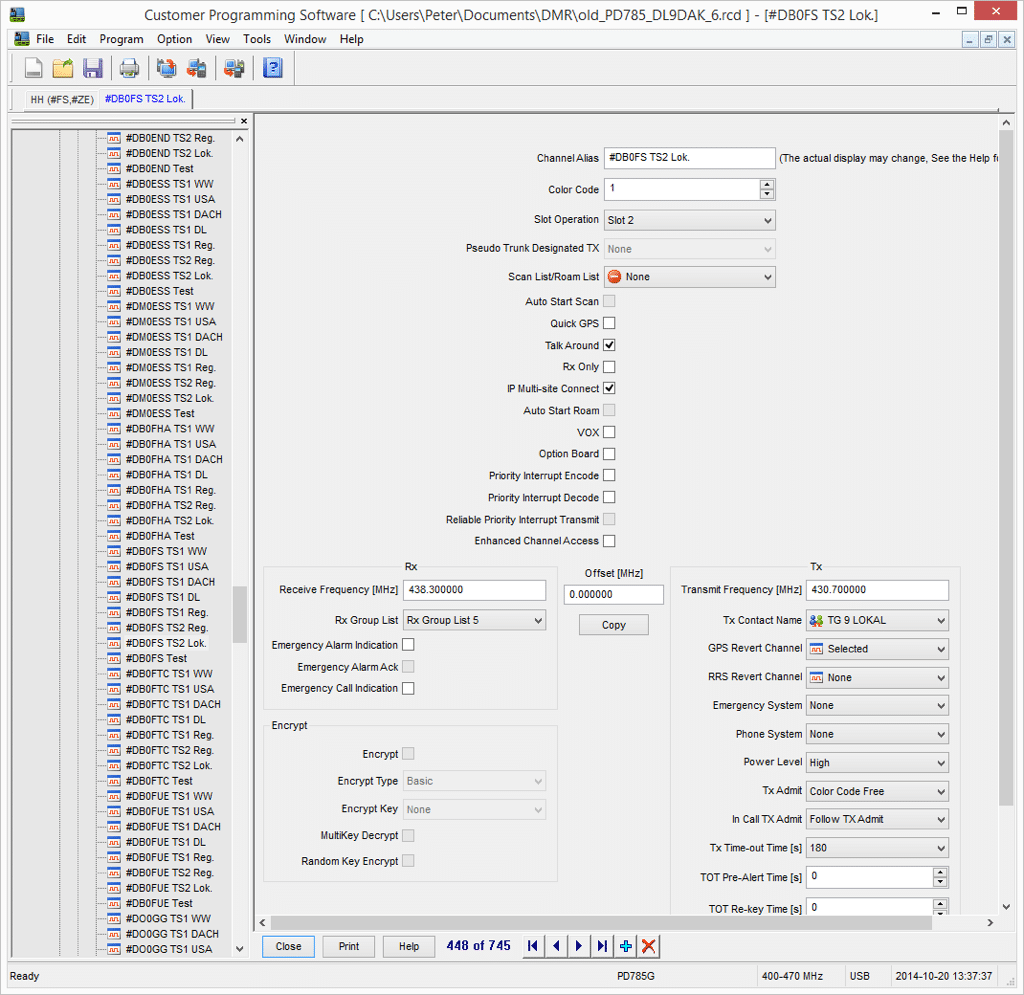
Task: Click the Copy button under Offset
Action: 613,625
